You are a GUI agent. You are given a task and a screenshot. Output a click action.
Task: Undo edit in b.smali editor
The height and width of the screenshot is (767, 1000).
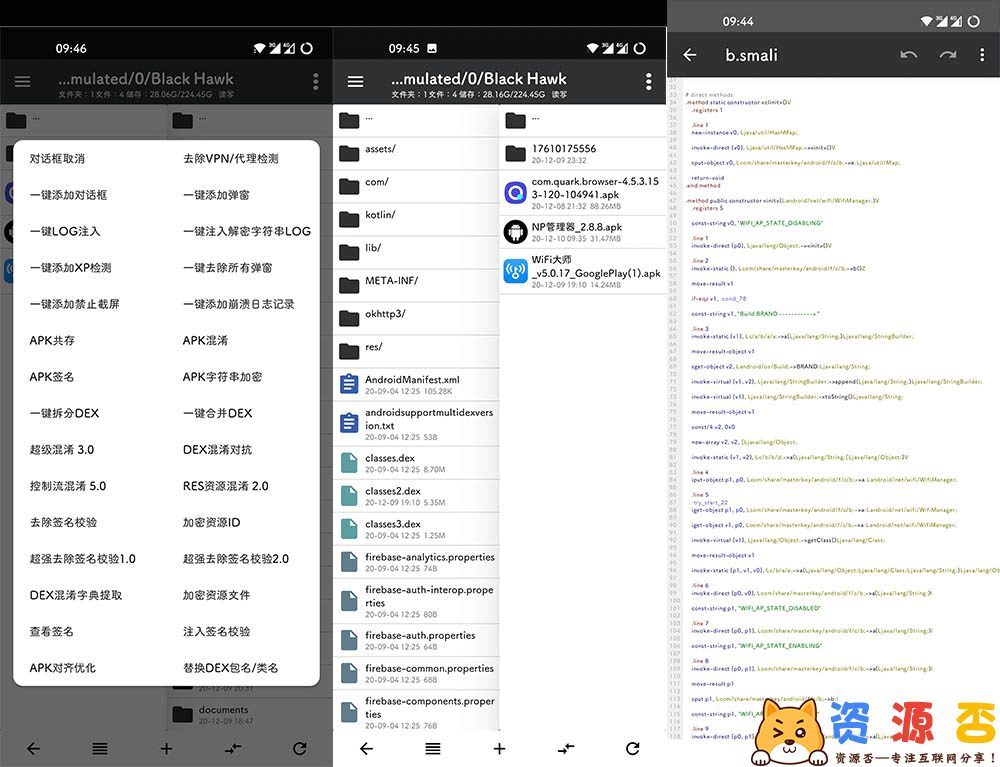coord(908,55)
